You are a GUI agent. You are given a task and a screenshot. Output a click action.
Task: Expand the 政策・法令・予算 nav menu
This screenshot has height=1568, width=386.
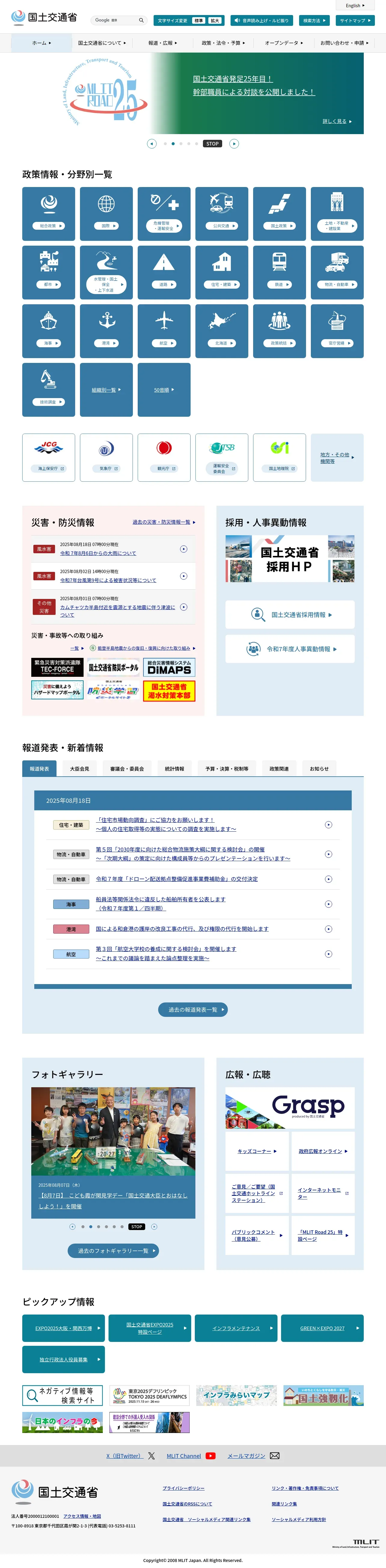pos(224,43)
